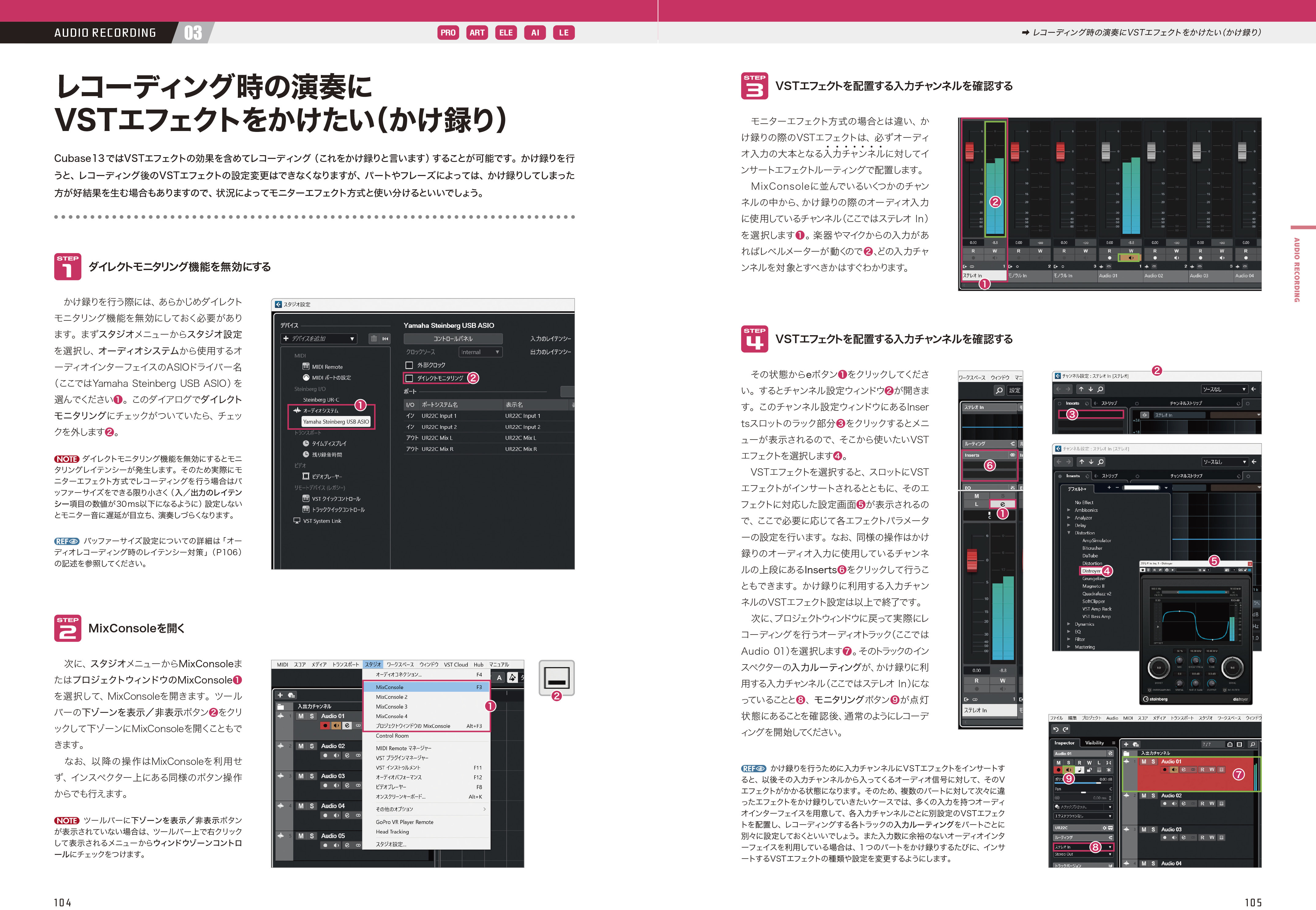Viewport: 1316px width, 910px height.
Task: Click the 設定 button in MixConsole
Action: point(1014,391)
